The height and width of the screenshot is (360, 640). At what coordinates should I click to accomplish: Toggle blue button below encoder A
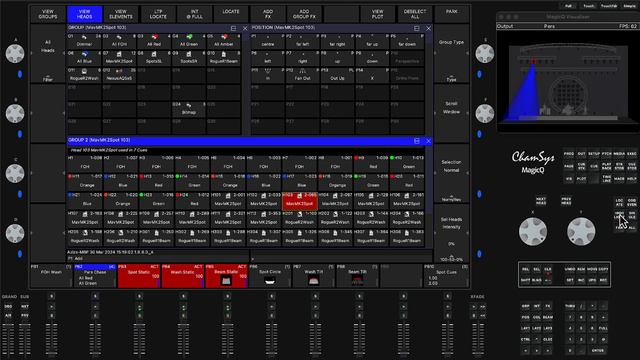[x=20, y=74]
